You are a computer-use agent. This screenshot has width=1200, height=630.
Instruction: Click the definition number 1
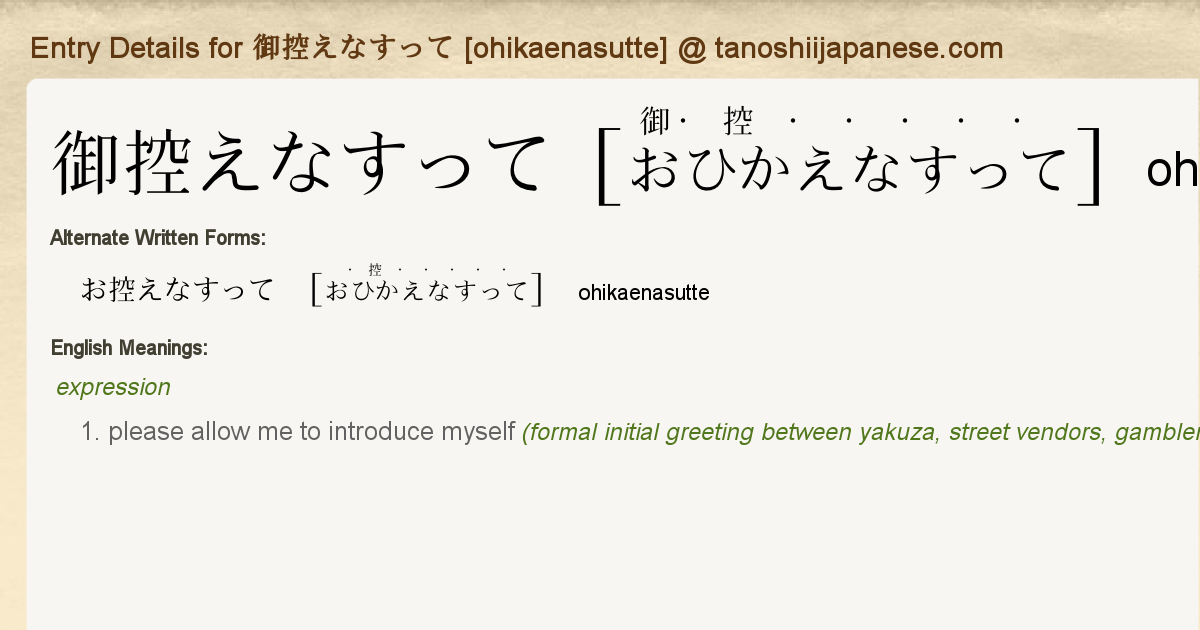[x=90, y=432]
